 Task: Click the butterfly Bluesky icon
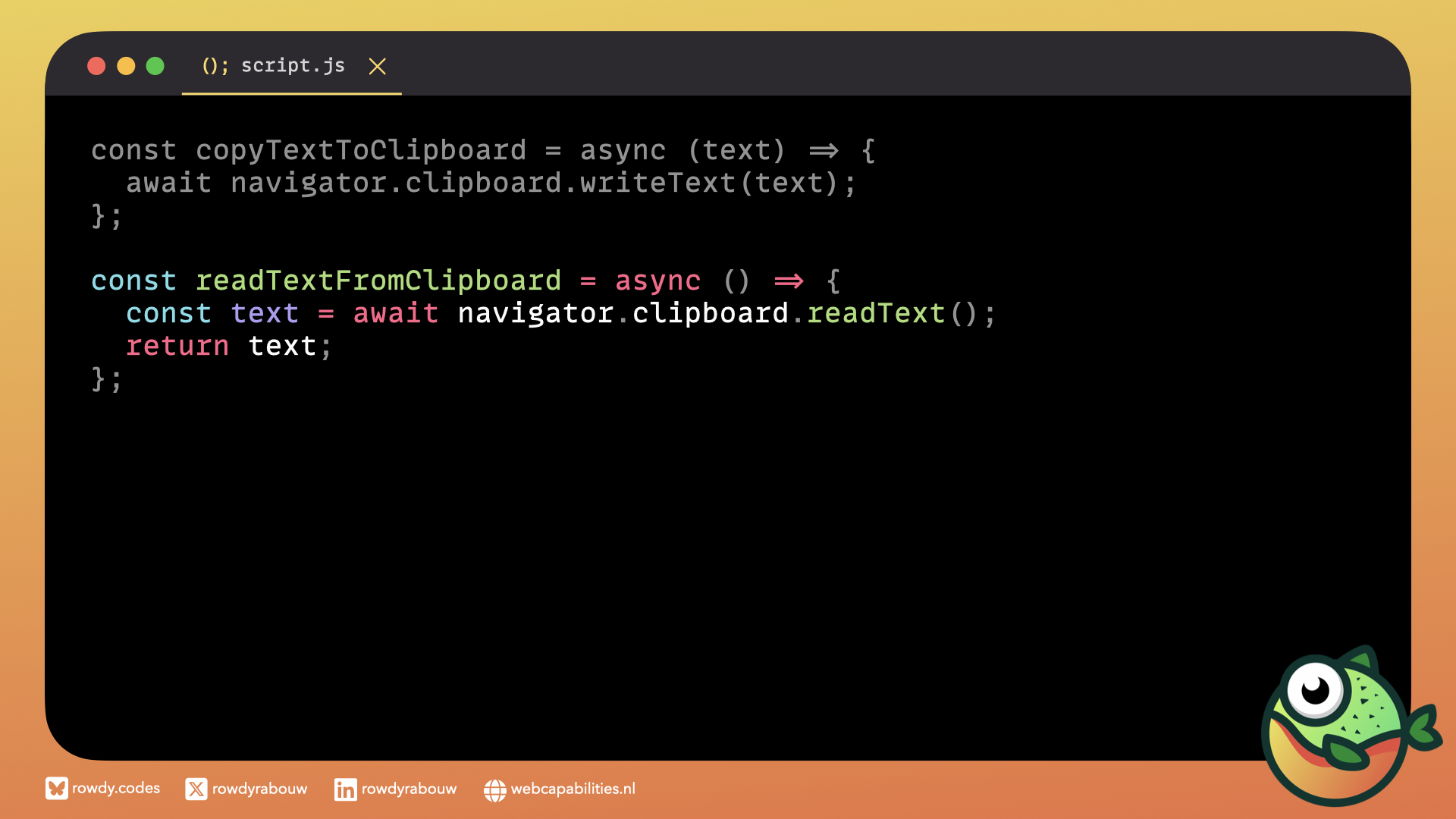point(56,789)
